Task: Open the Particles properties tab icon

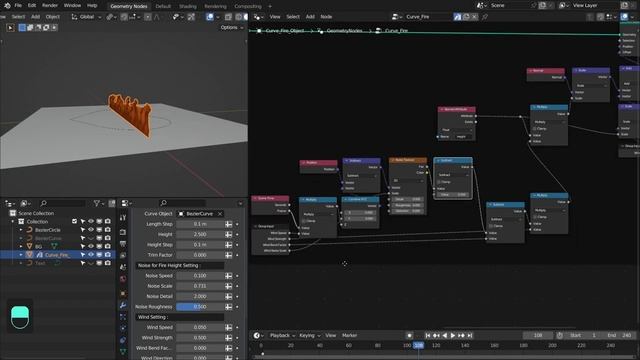Action: pyautogui.click(x=123, y=317)
